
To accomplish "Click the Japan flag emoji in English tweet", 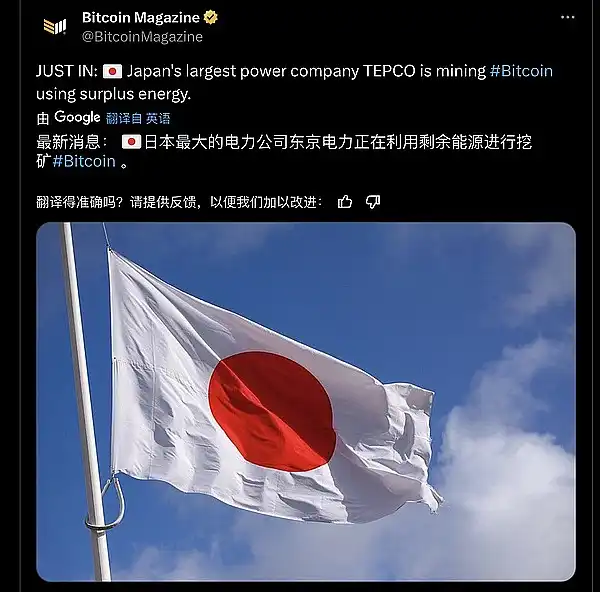I will tap(112, 72).
